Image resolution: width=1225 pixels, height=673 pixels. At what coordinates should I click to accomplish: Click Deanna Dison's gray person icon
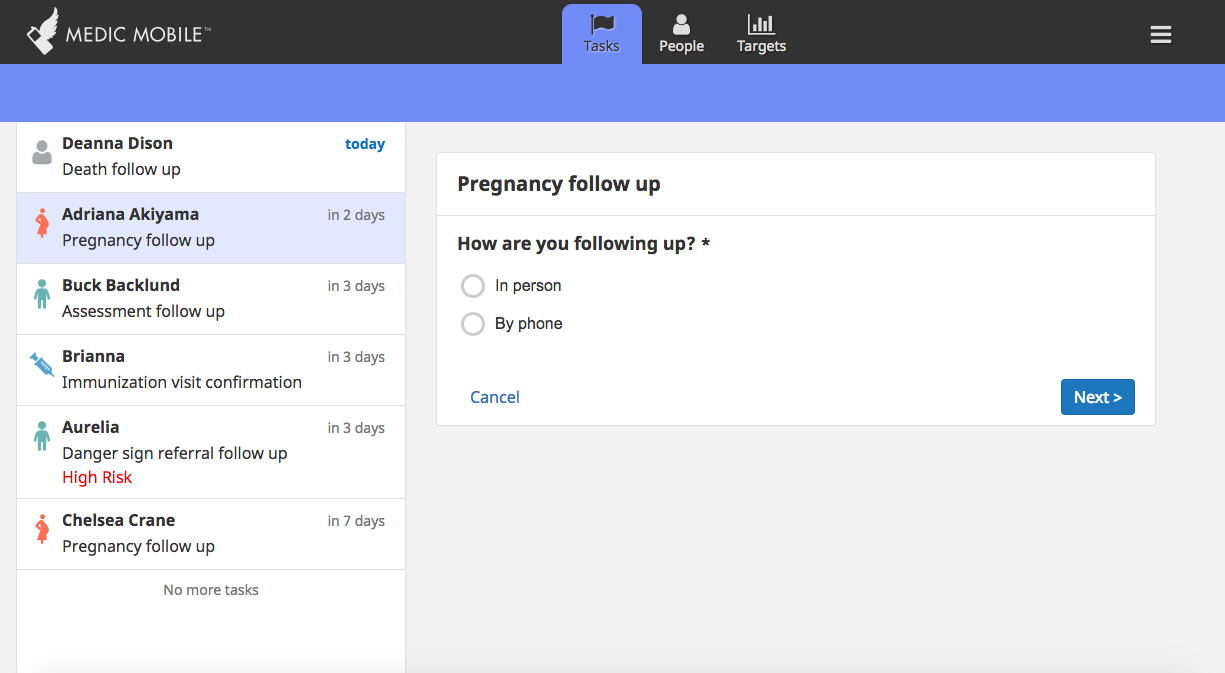(x=42, y=152)
